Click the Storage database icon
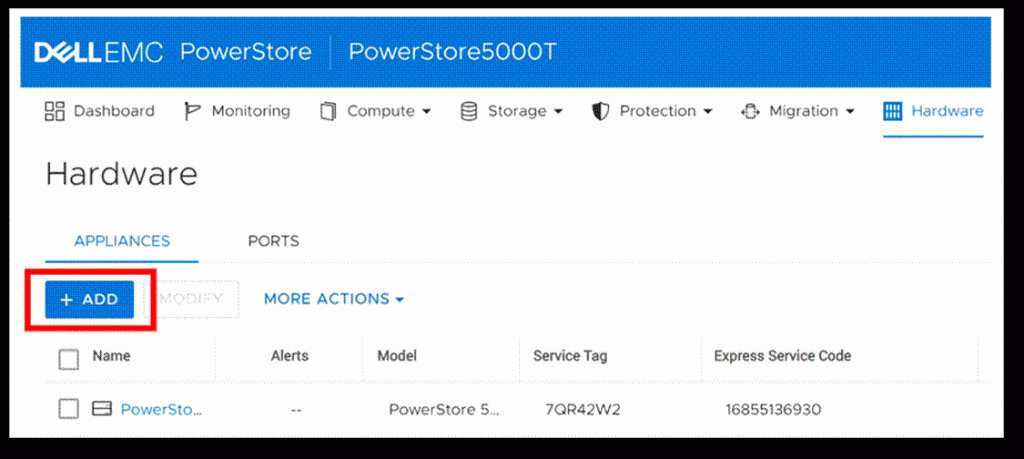The width and height of the screenshot is (1024, 459). tap(468, 112)
